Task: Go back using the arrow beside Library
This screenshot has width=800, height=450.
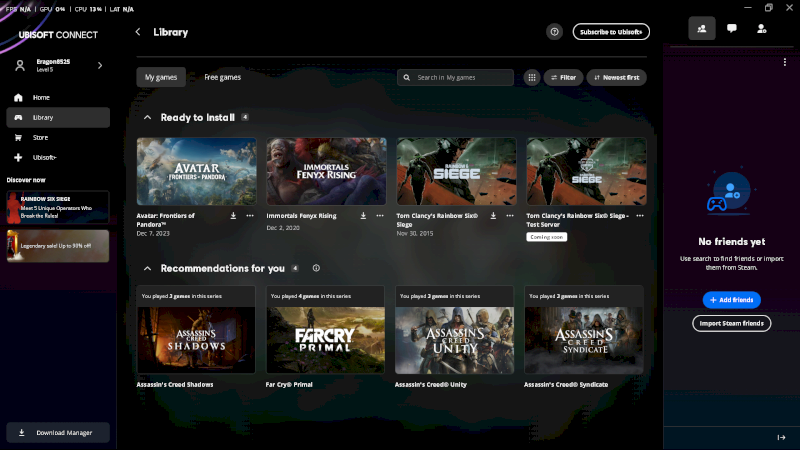Action: click(x=138, y=32)
